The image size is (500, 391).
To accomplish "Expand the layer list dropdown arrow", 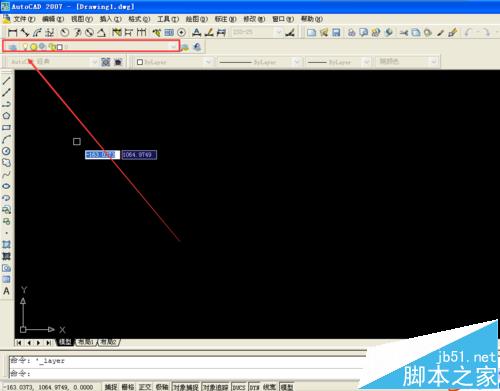I will pyautogui.click(x=174, y=47).
